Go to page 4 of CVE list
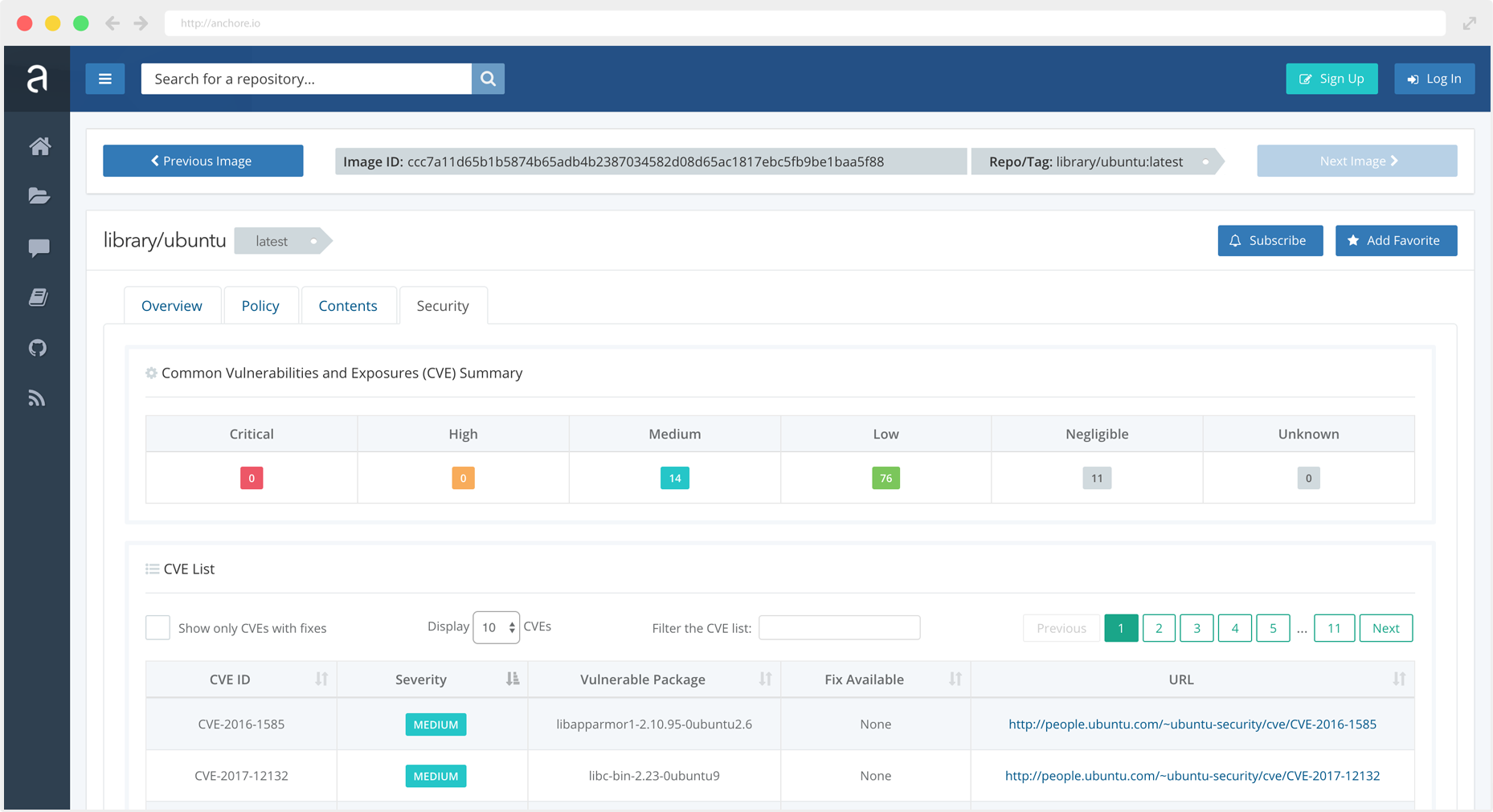1493x812 pixels. point(1234,628)
